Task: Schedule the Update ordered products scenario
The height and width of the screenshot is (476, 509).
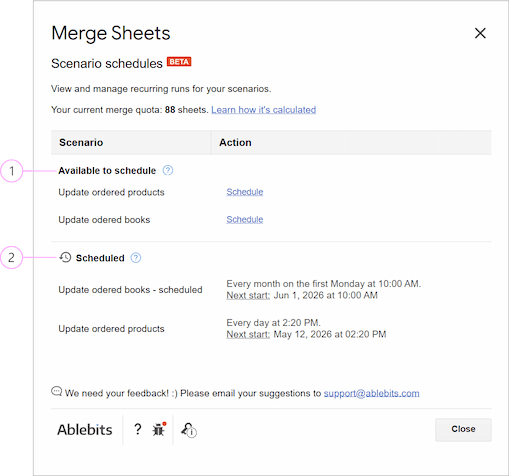Action: tap(245, 192)
